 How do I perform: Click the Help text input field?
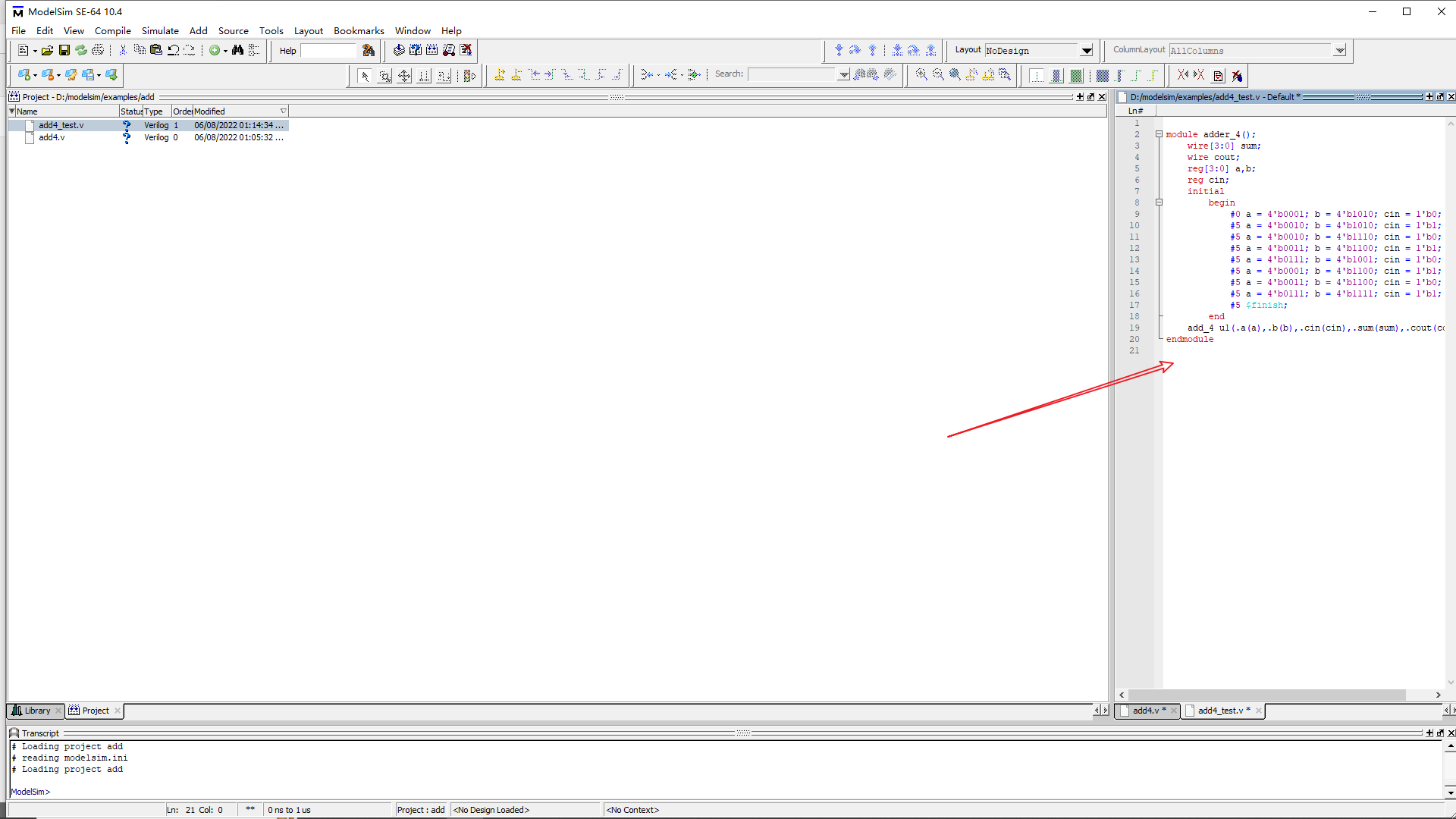tap(328, 51)
